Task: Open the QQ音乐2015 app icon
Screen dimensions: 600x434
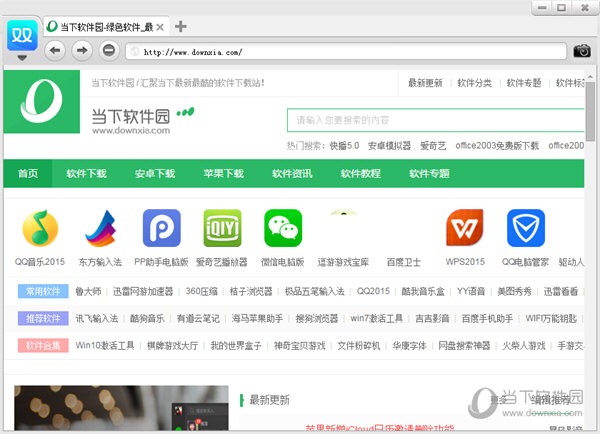Action: (40, 228)
